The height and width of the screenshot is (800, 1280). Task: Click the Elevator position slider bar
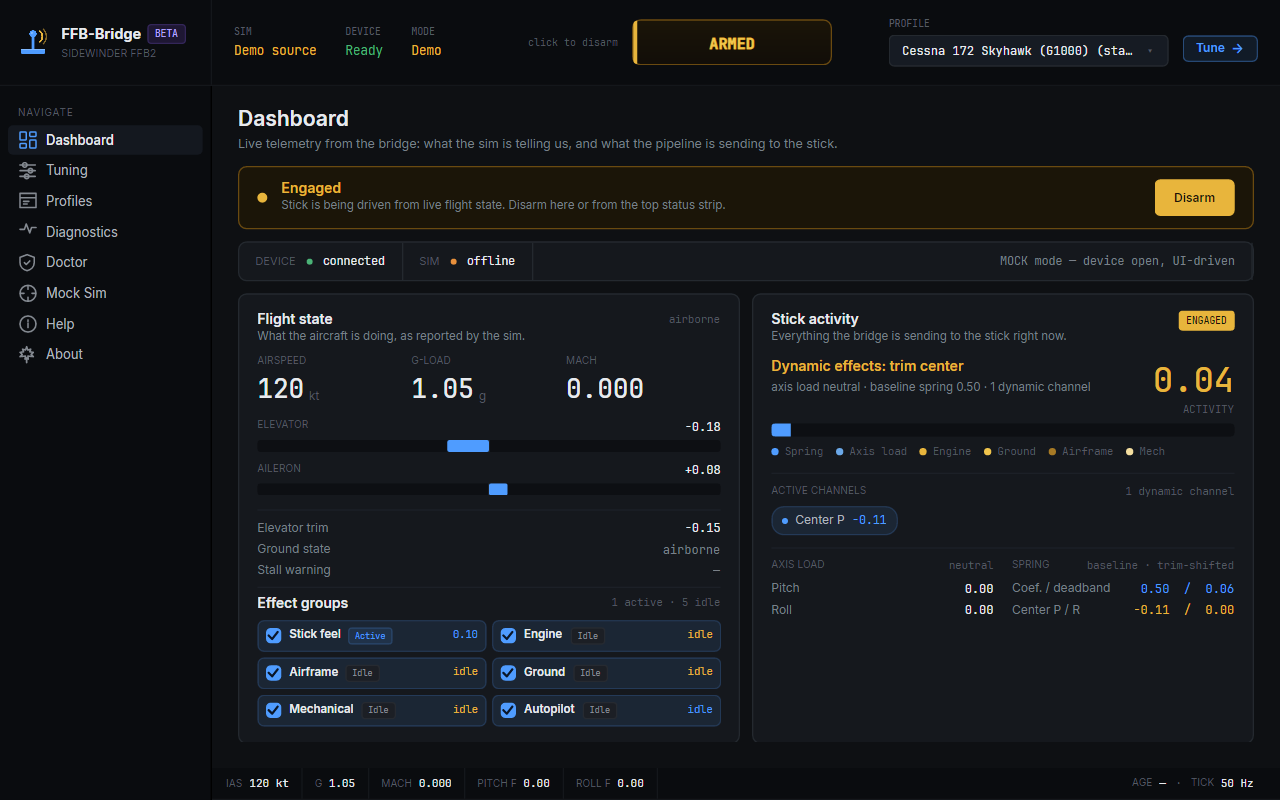pyautogui.click(x=489, y=446)
